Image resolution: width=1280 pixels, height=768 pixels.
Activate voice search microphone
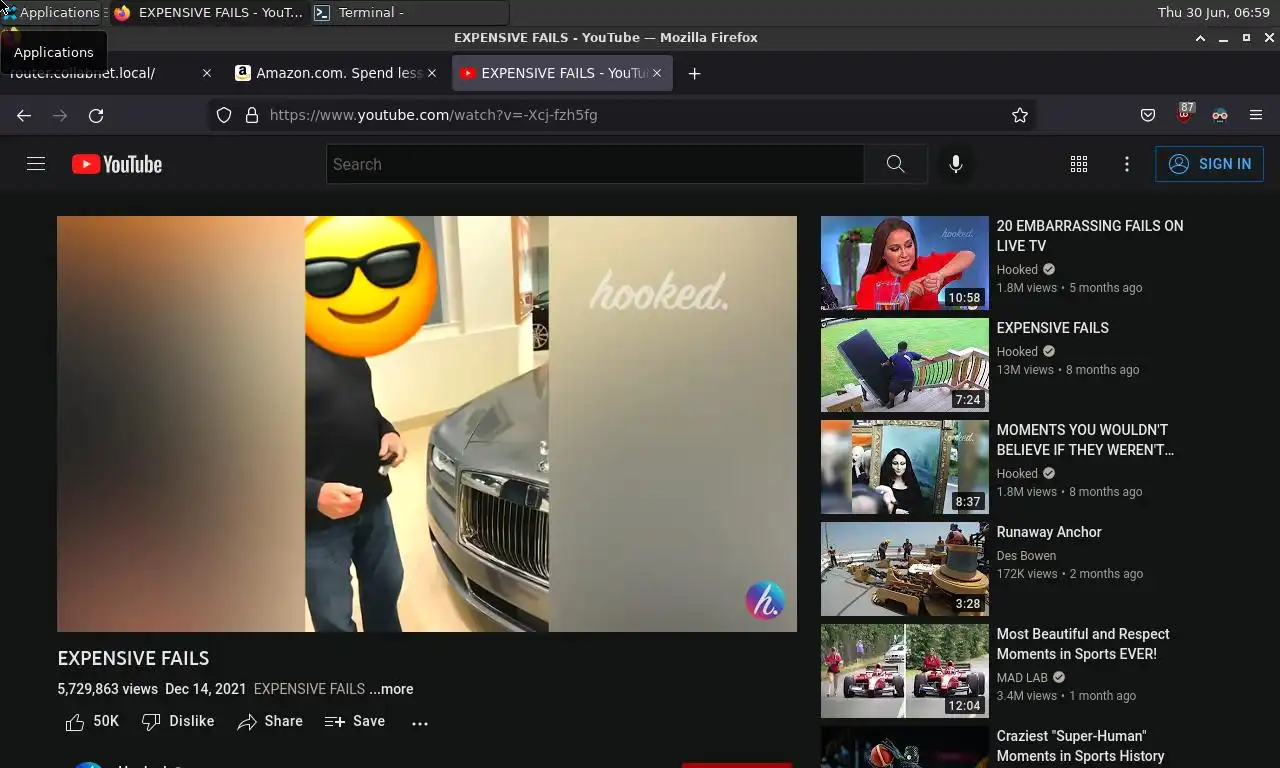(x=956, y=164)
